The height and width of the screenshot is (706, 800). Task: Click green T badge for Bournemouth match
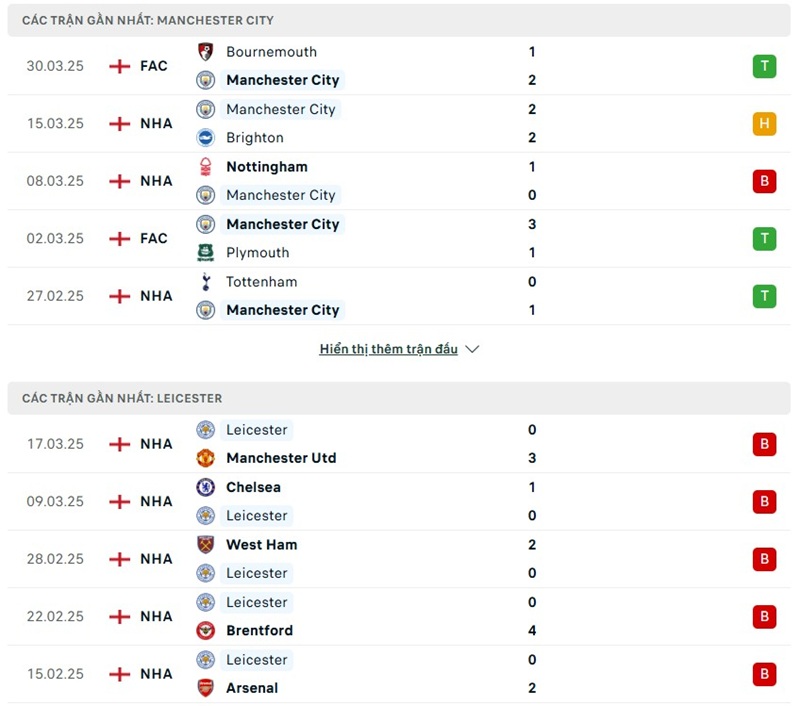[x=764, y=66]
